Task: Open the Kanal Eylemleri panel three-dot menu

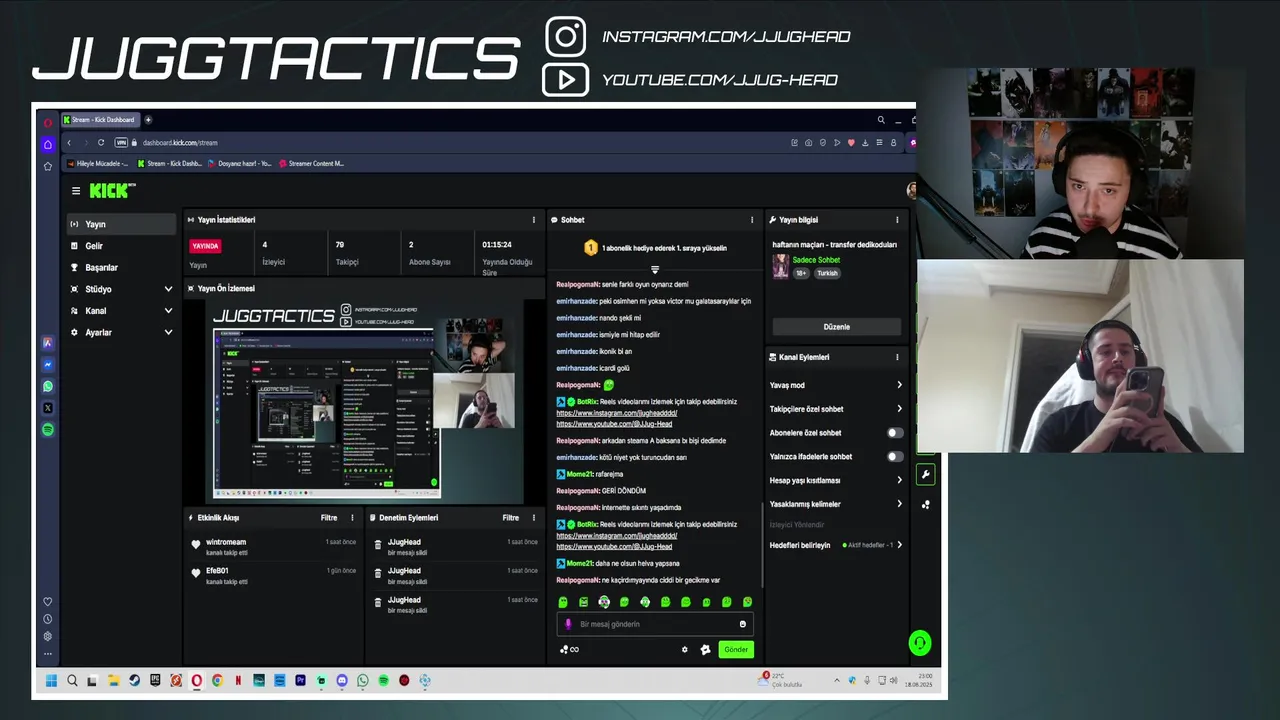Action: pyautogui.click(x=897, y=357)
